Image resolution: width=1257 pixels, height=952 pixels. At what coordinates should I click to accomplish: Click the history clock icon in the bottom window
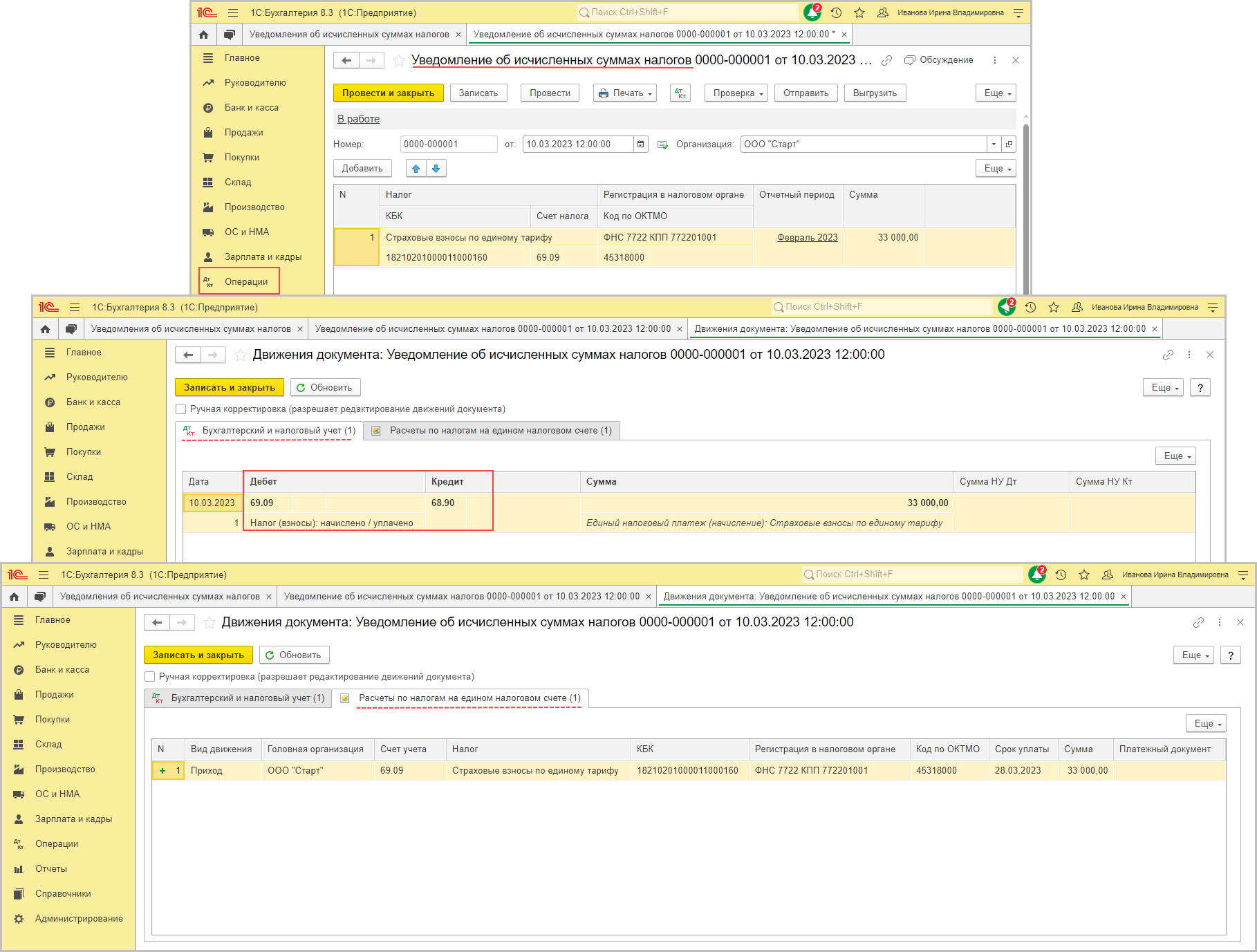point(1061,575)
